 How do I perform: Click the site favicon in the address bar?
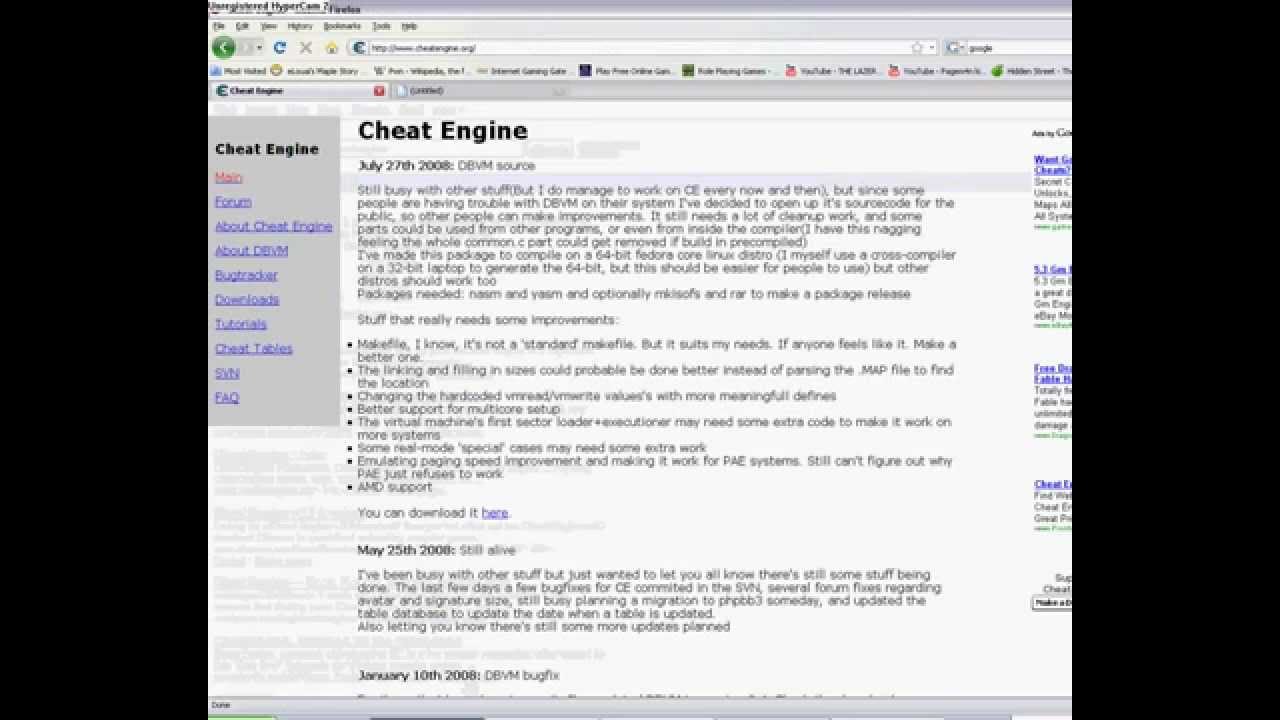pos(359,47)
